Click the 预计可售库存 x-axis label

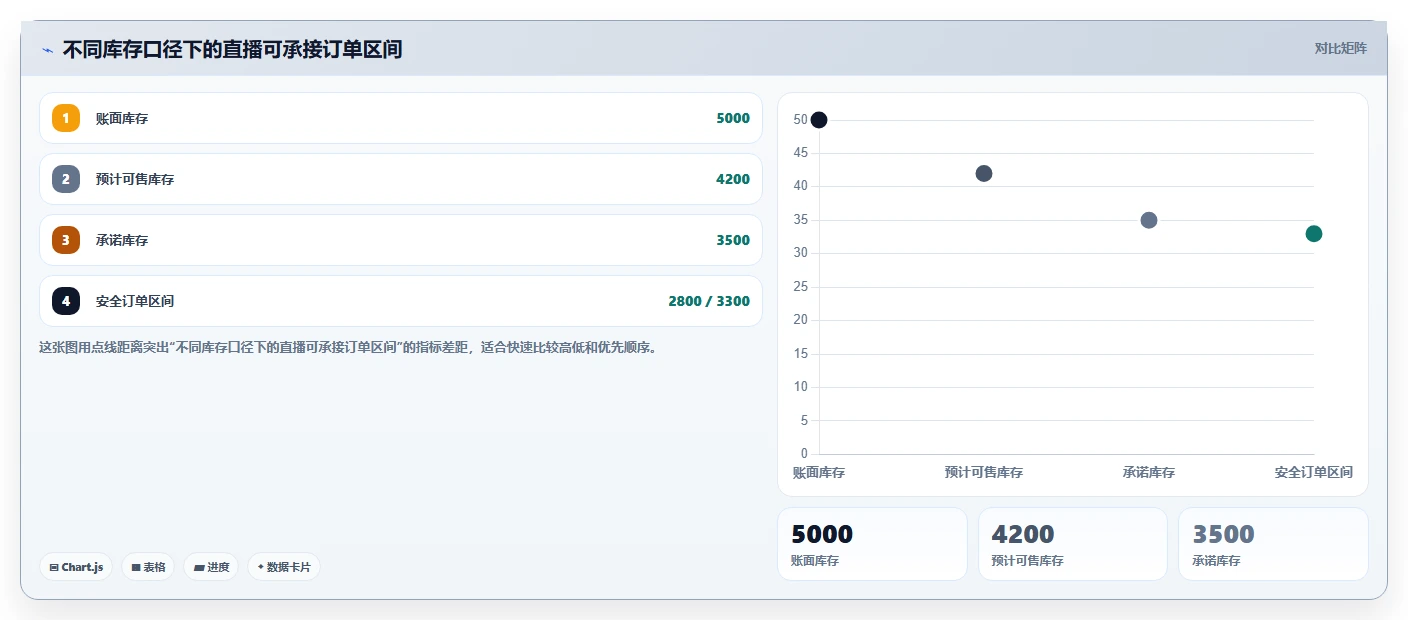984,472
